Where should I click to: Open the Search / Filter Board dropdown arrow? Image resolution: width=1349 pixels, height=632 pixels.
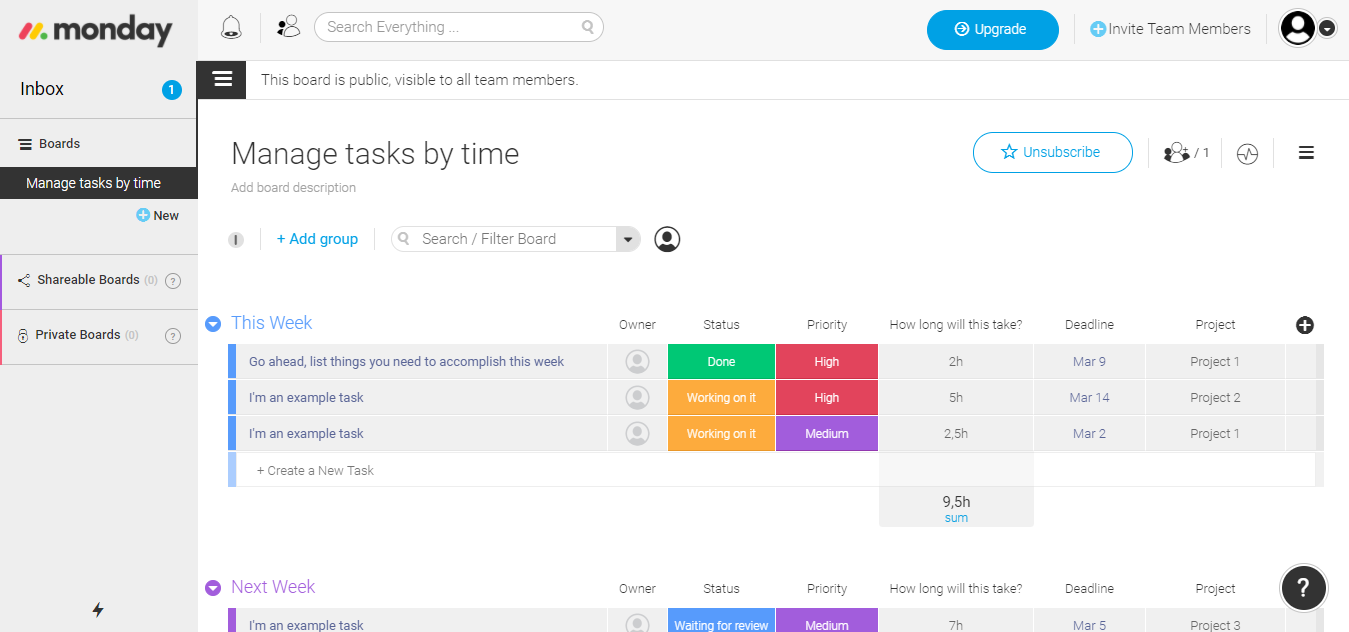(628, 239)
